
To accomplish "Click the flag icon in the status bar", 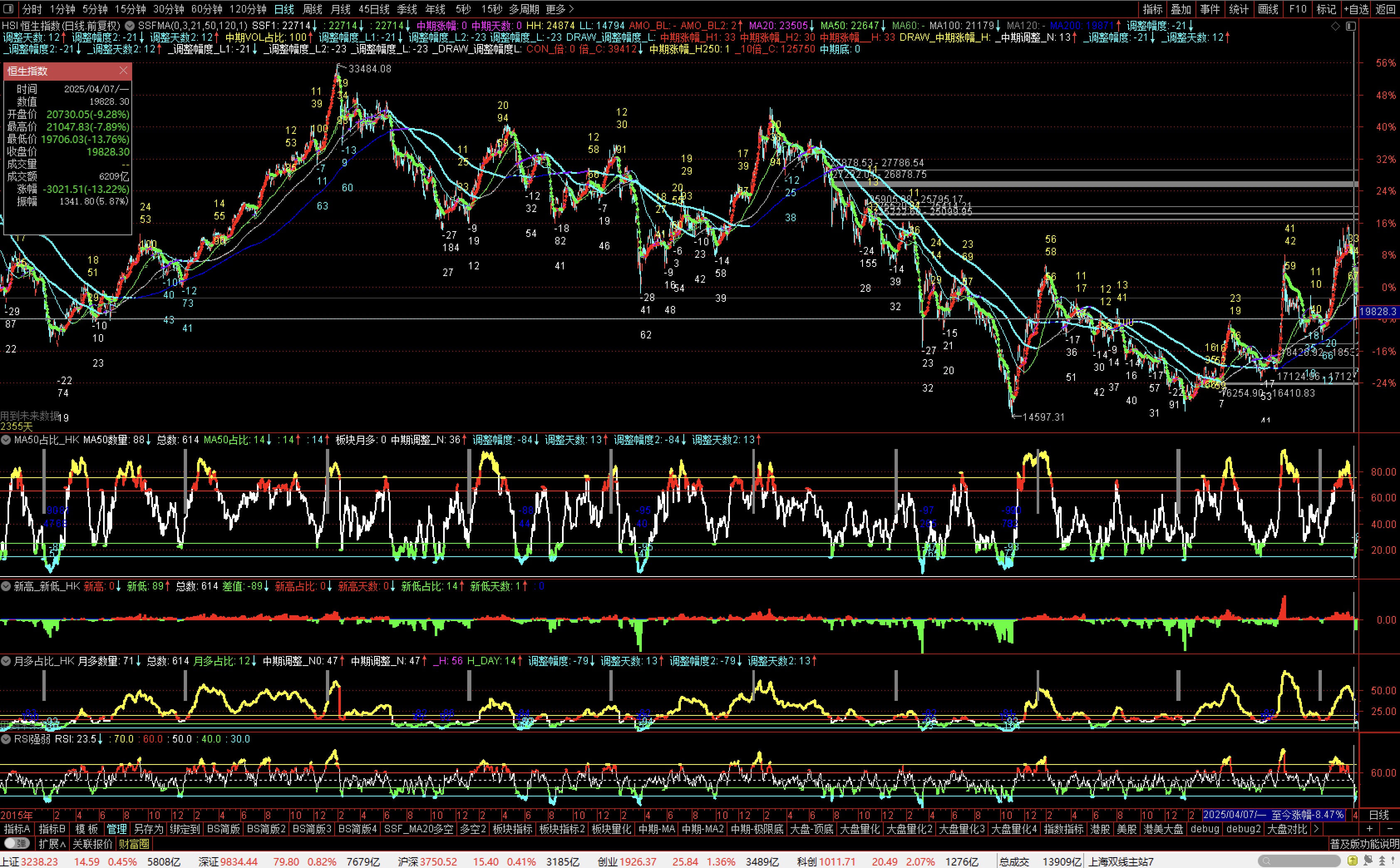I will point(1368,861).
